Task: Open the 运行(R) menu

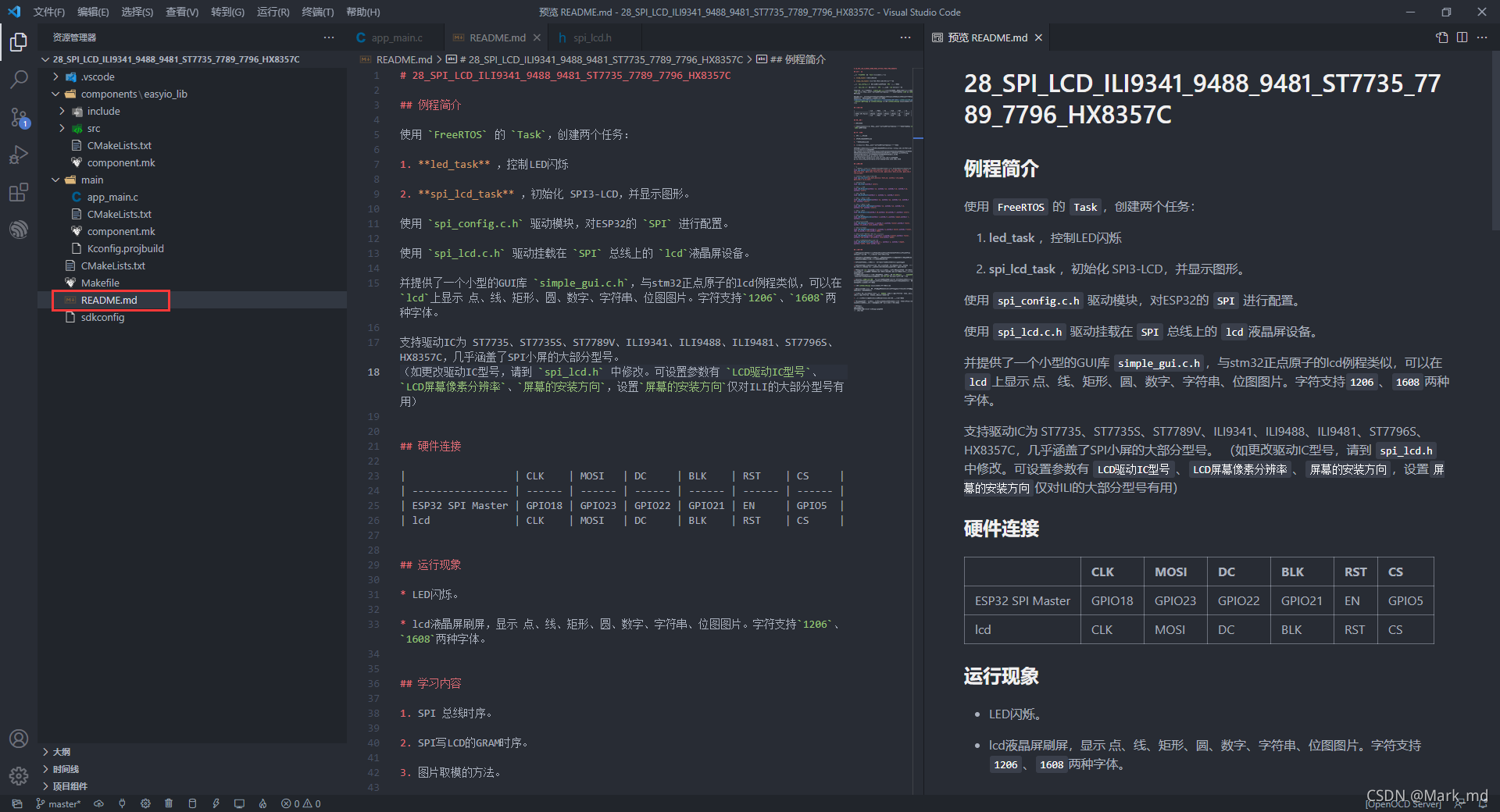Action: pos(273,12)
